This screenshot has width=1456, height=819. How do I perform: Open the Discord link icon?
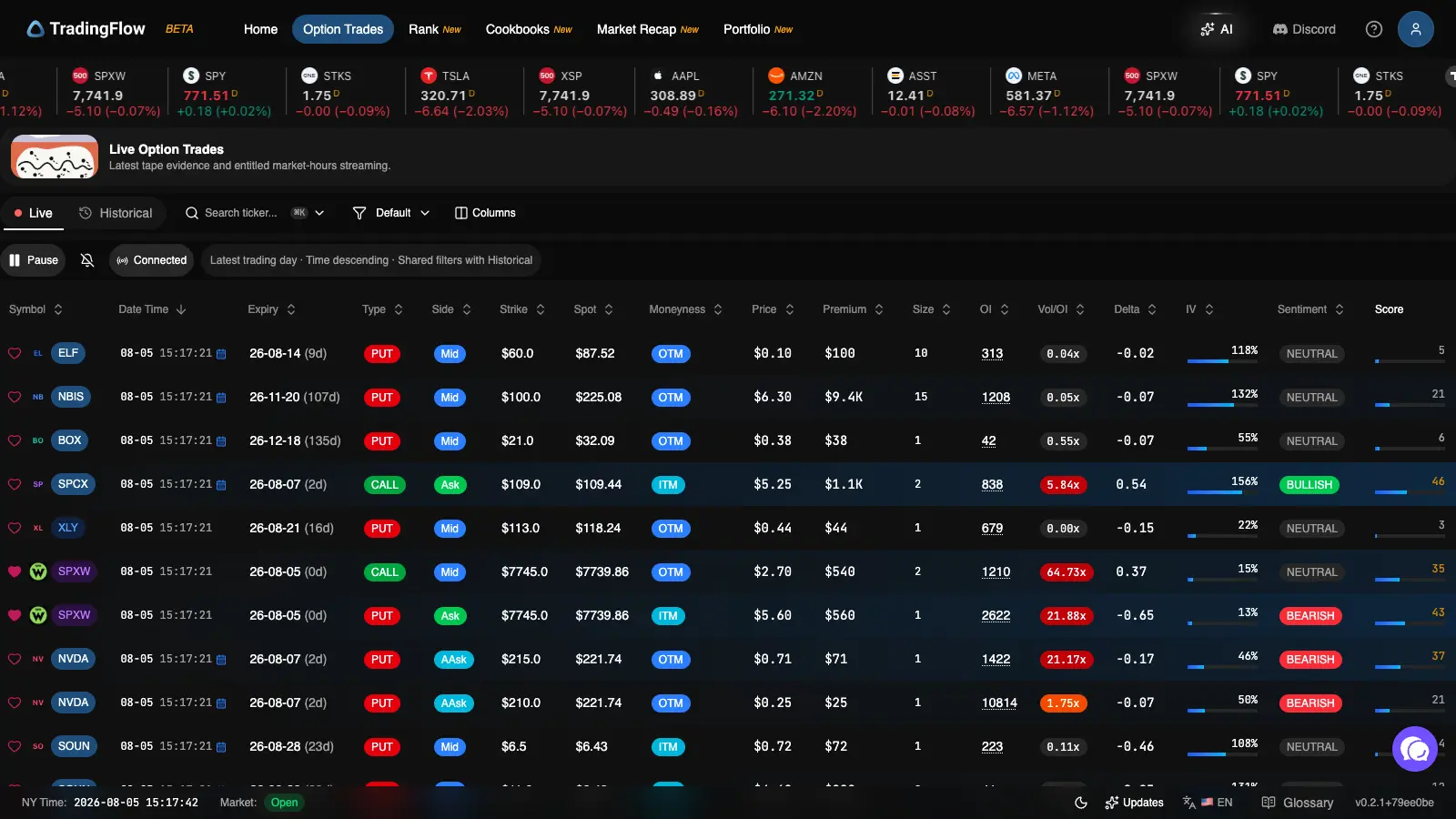tap(1279, 29)
